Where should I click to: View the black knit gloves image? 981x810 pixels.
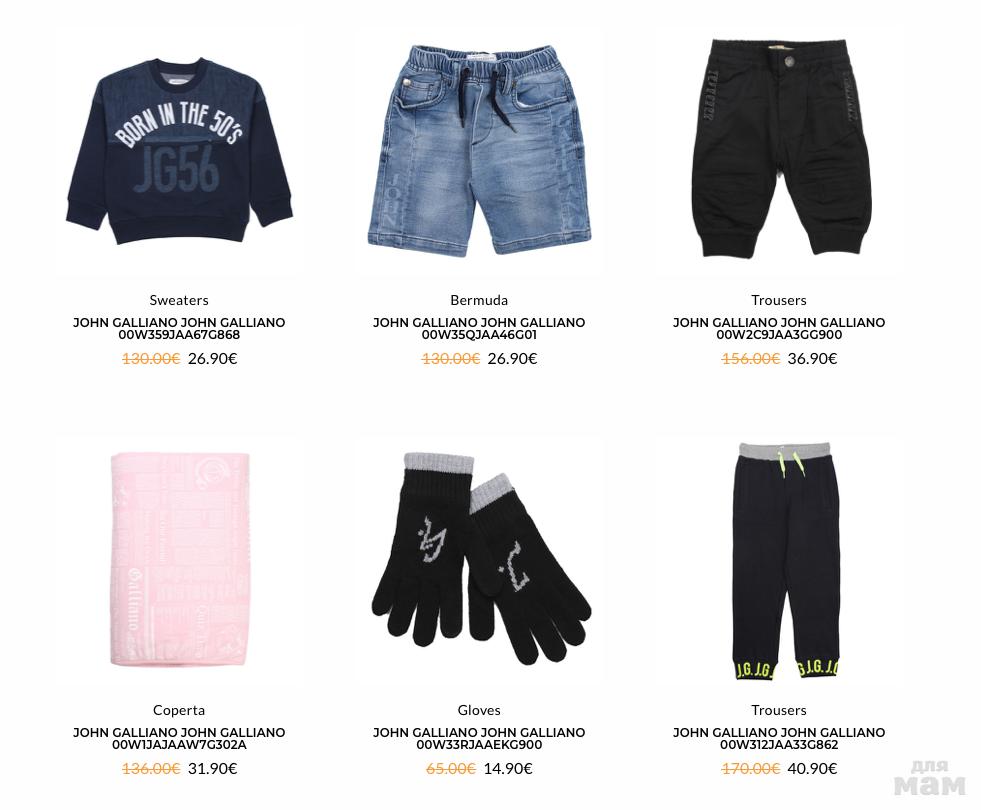click(480, 559)
